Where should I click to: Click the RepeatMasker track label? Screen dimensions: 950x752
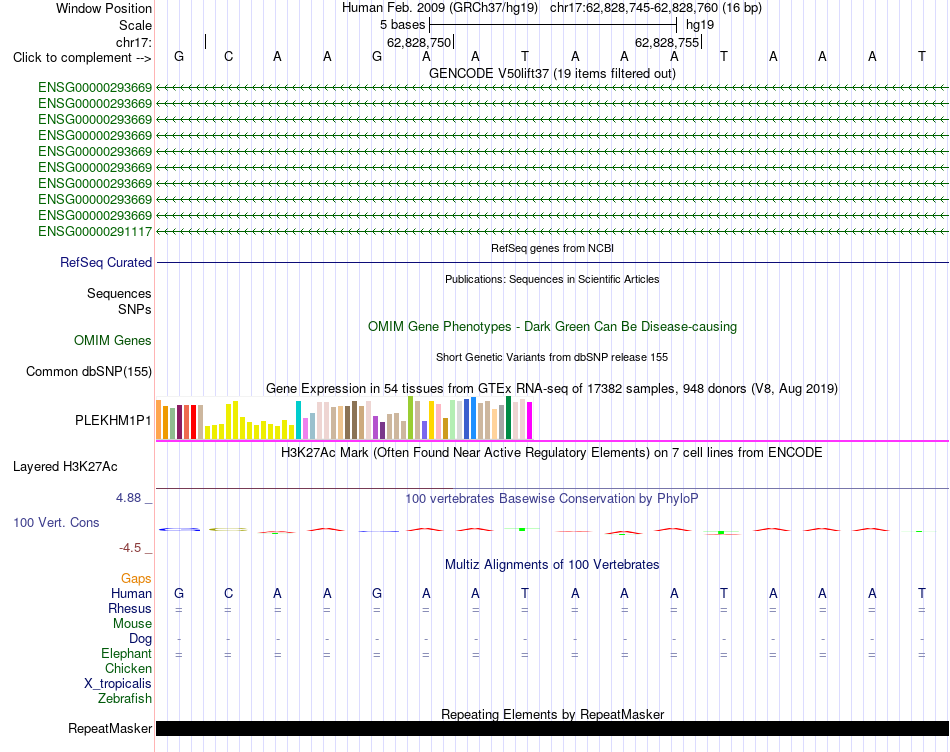(110, 728)
